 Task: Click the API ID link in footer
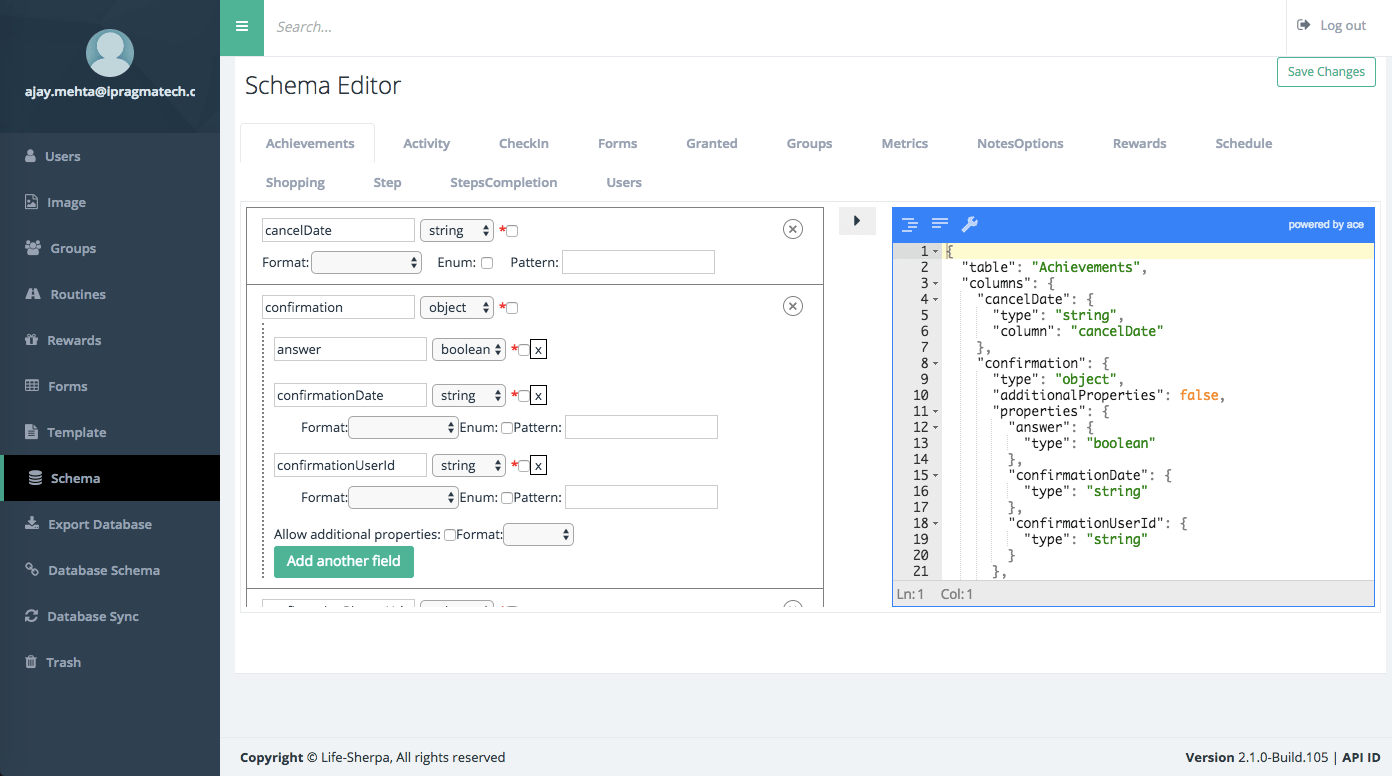[x=1361, y=757]
